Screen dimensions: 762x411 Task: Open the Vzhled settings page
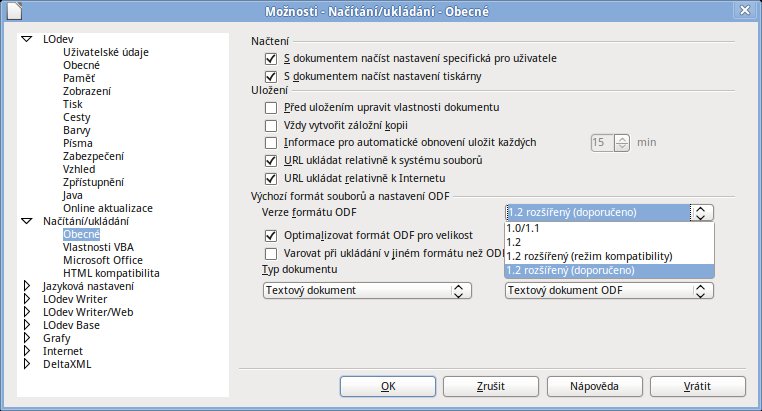pos(79,169)
